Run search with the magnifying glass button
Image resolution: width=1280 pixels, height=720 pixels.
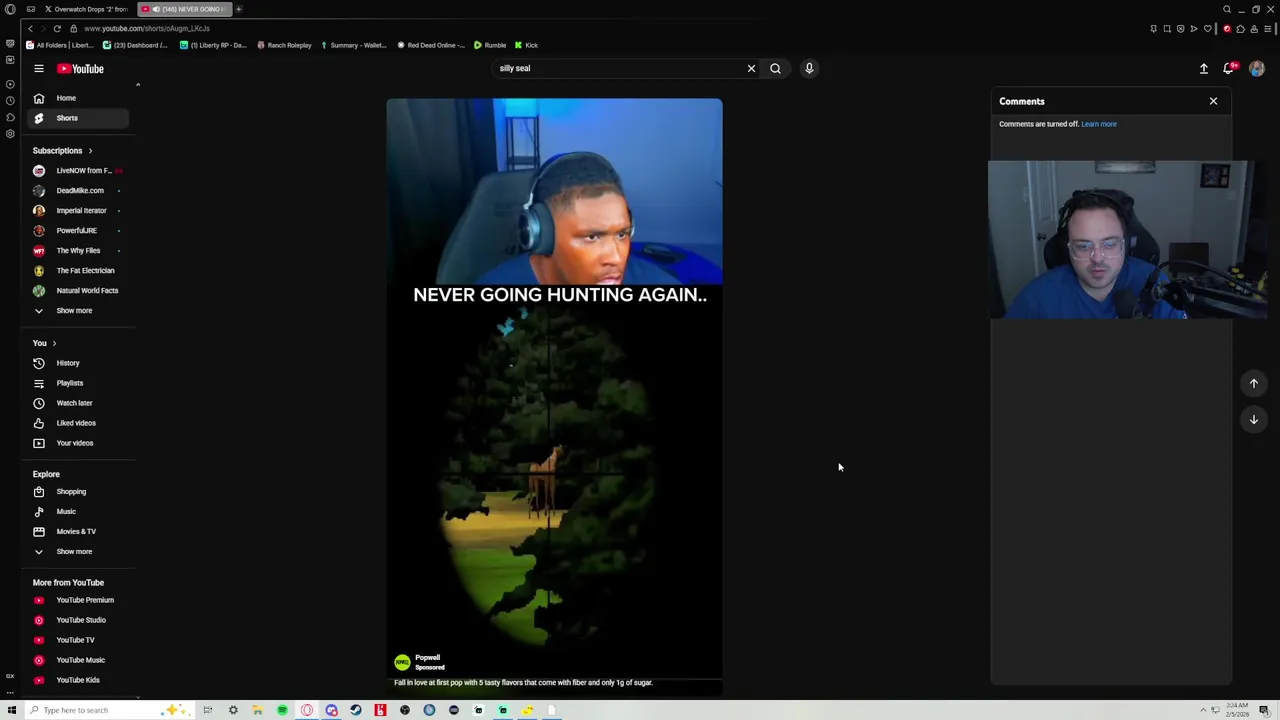[775, 69]
